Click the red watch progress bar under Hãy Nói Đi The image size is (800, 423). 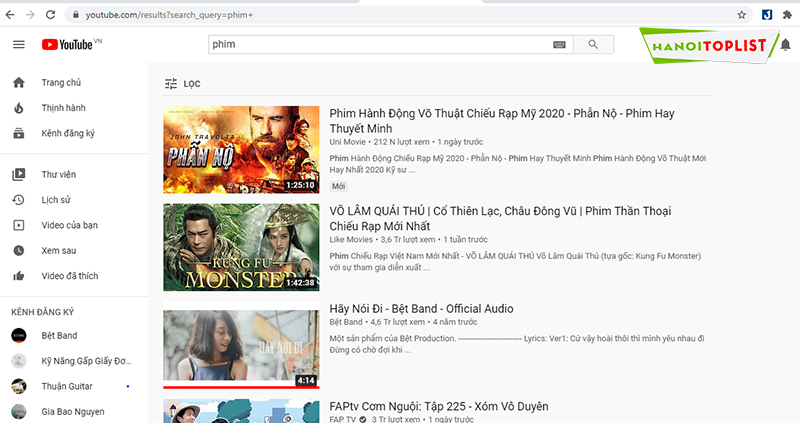[x=241, y=387]
